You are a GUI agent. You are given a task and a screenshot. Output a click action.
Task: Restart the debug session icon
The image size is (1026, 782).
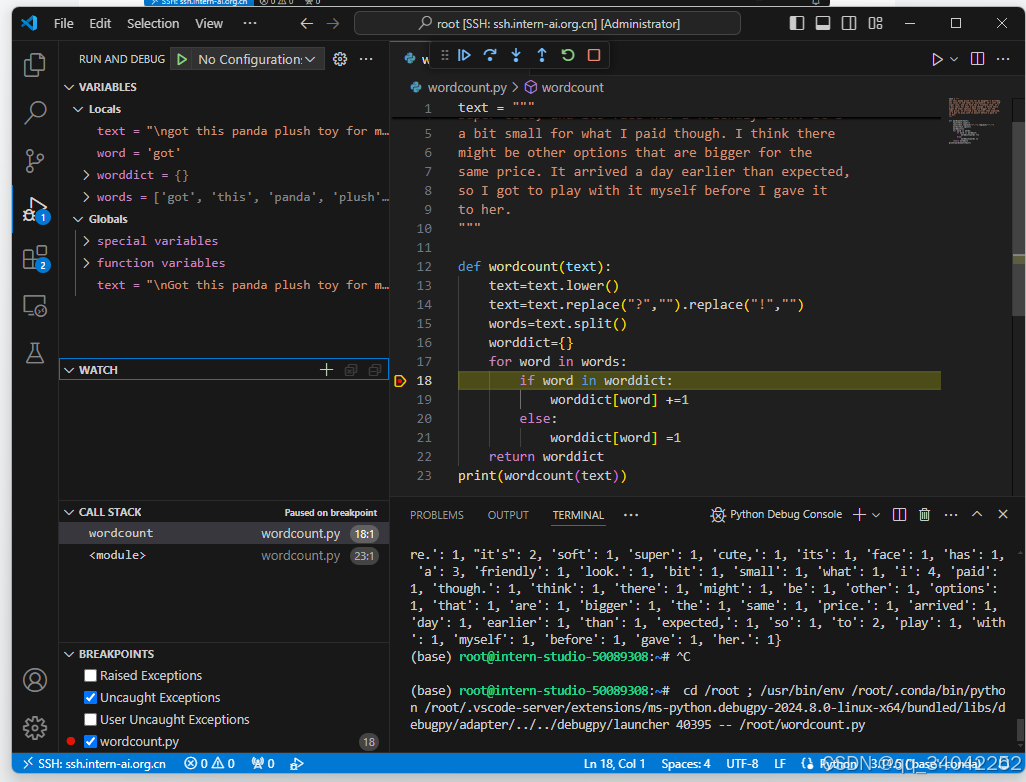click(x=567, y=56)
